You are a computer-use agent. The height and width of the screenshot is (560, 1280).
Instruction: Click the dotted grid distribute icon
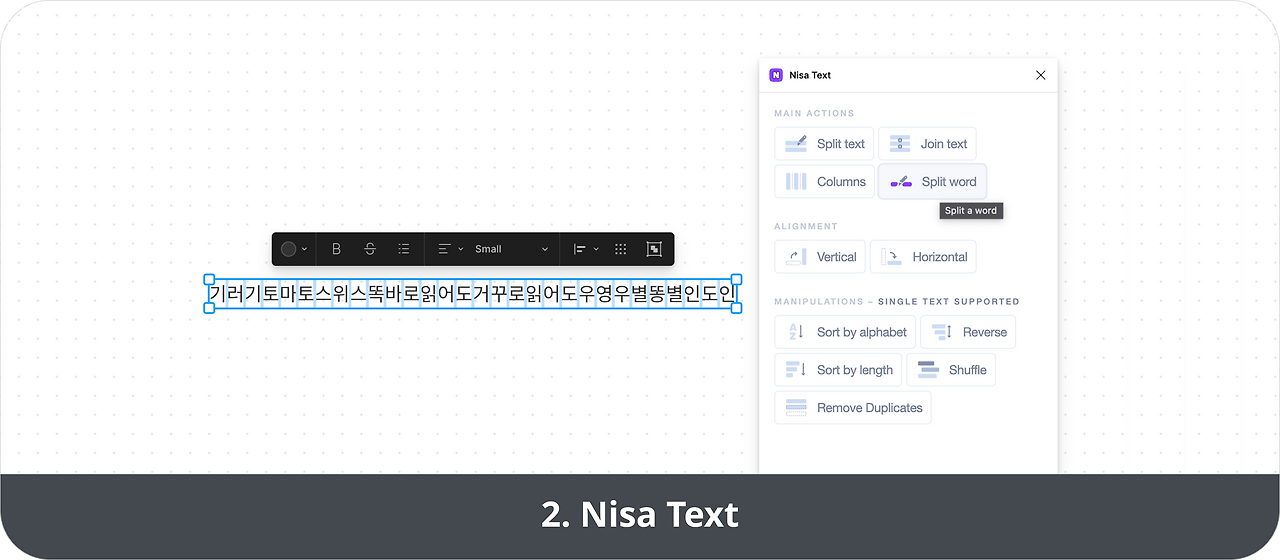coord(620,249)
